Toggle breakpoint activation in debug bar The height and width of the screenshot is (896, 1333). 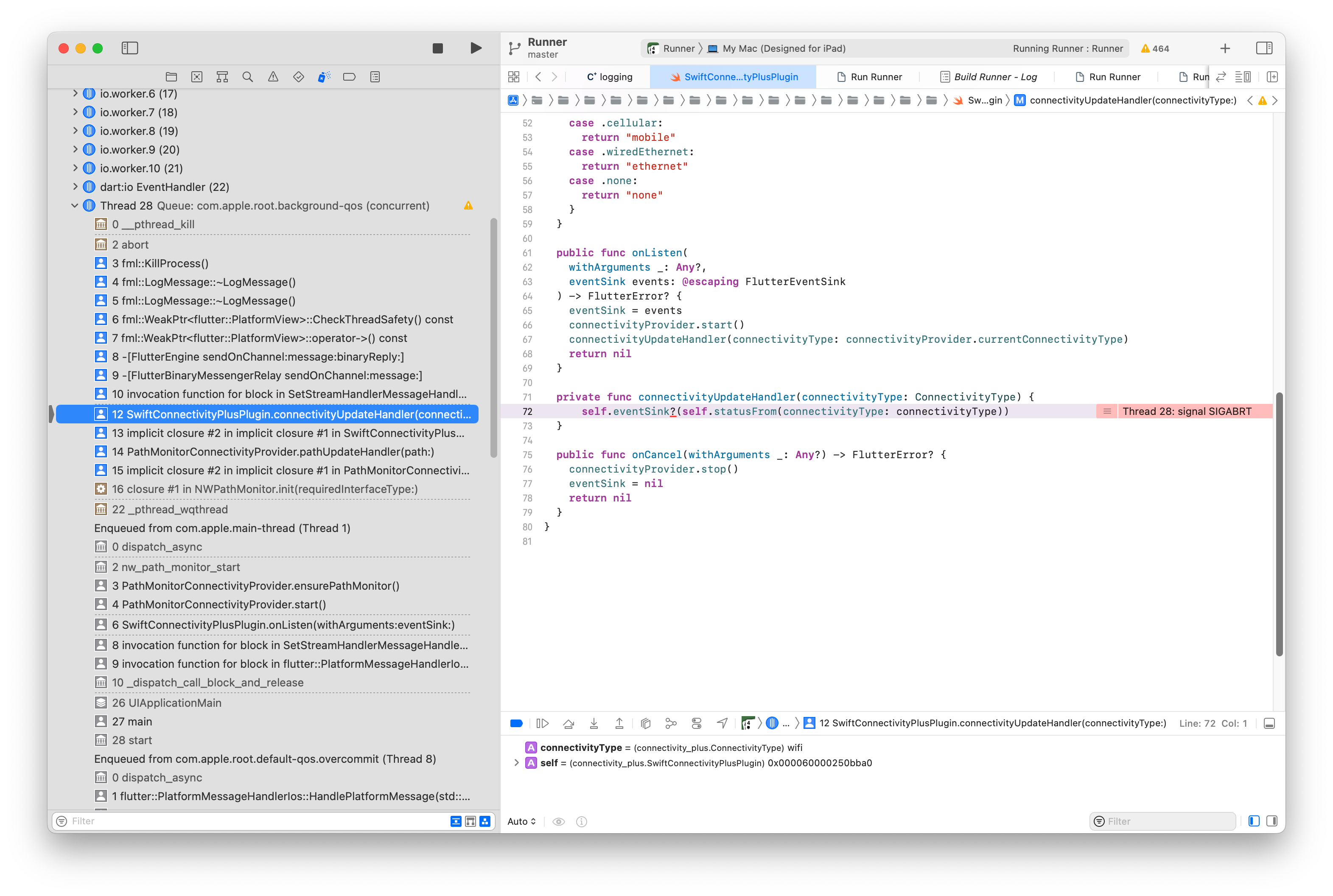click(x=516, y=723)
